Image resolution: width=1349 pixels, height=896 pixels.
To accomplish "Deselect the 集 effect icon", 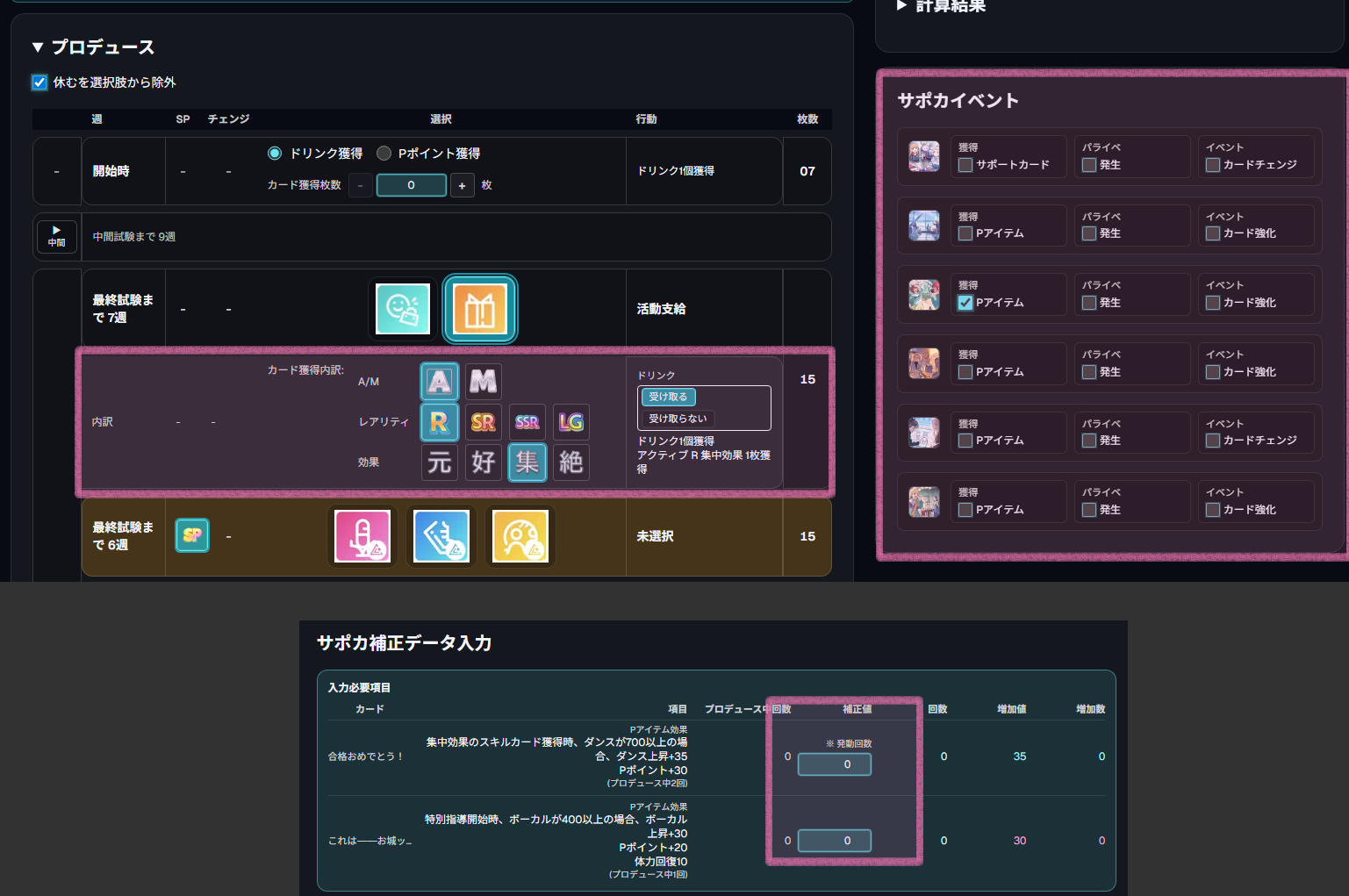I will click(527, 462).
